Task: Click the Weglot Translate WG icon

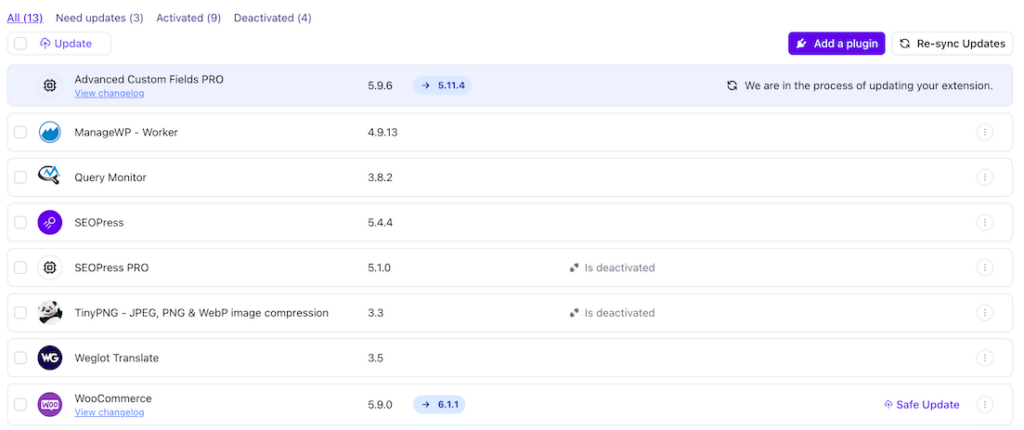Action: pyautogui.click(x=50, y=357)
